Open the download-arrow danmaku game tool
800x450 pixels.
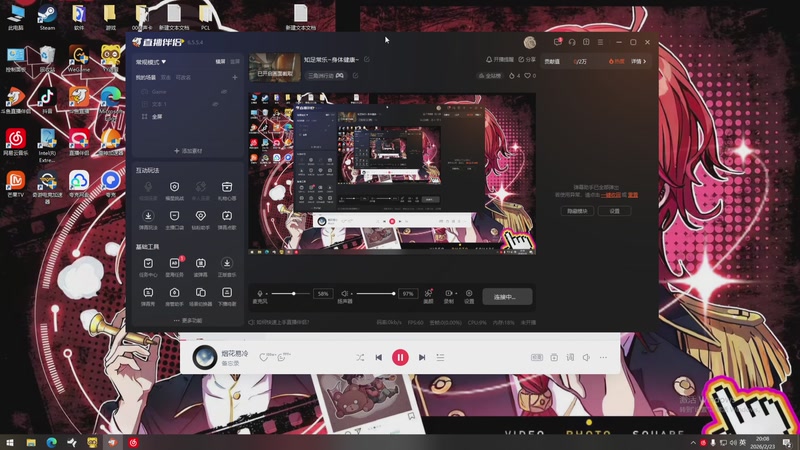(148, 220)
